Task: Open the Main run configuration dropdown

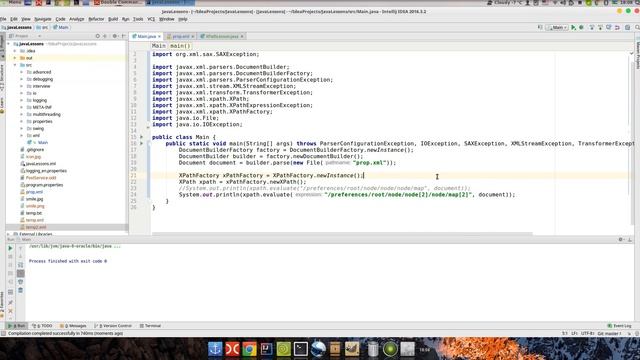Action: (558, 27)
